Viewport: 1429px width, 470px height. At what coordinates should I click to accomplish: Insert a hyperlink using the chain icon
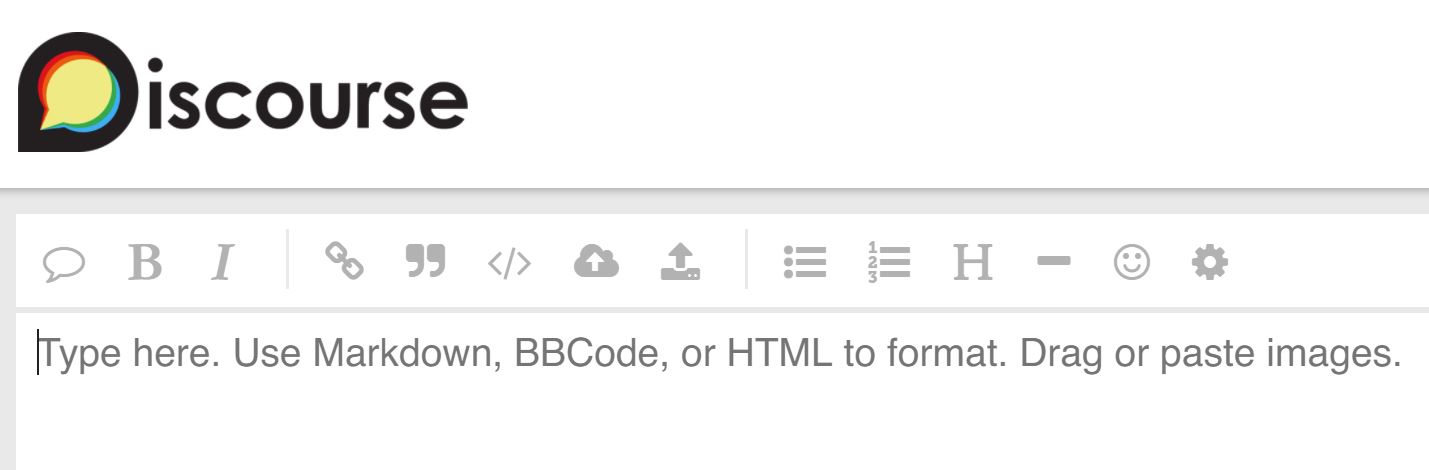[x=344, y=262]
